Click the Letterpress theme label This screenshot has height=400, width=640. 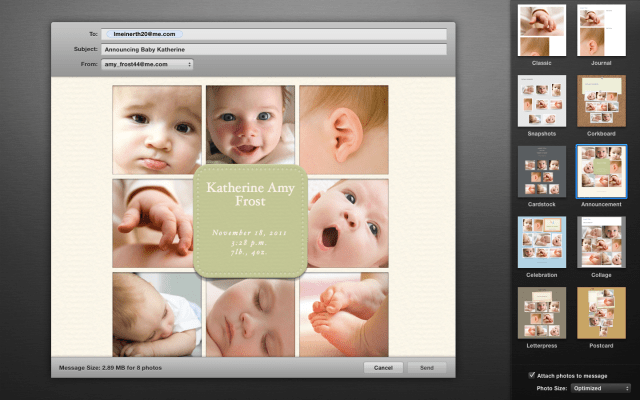point(542,346)
